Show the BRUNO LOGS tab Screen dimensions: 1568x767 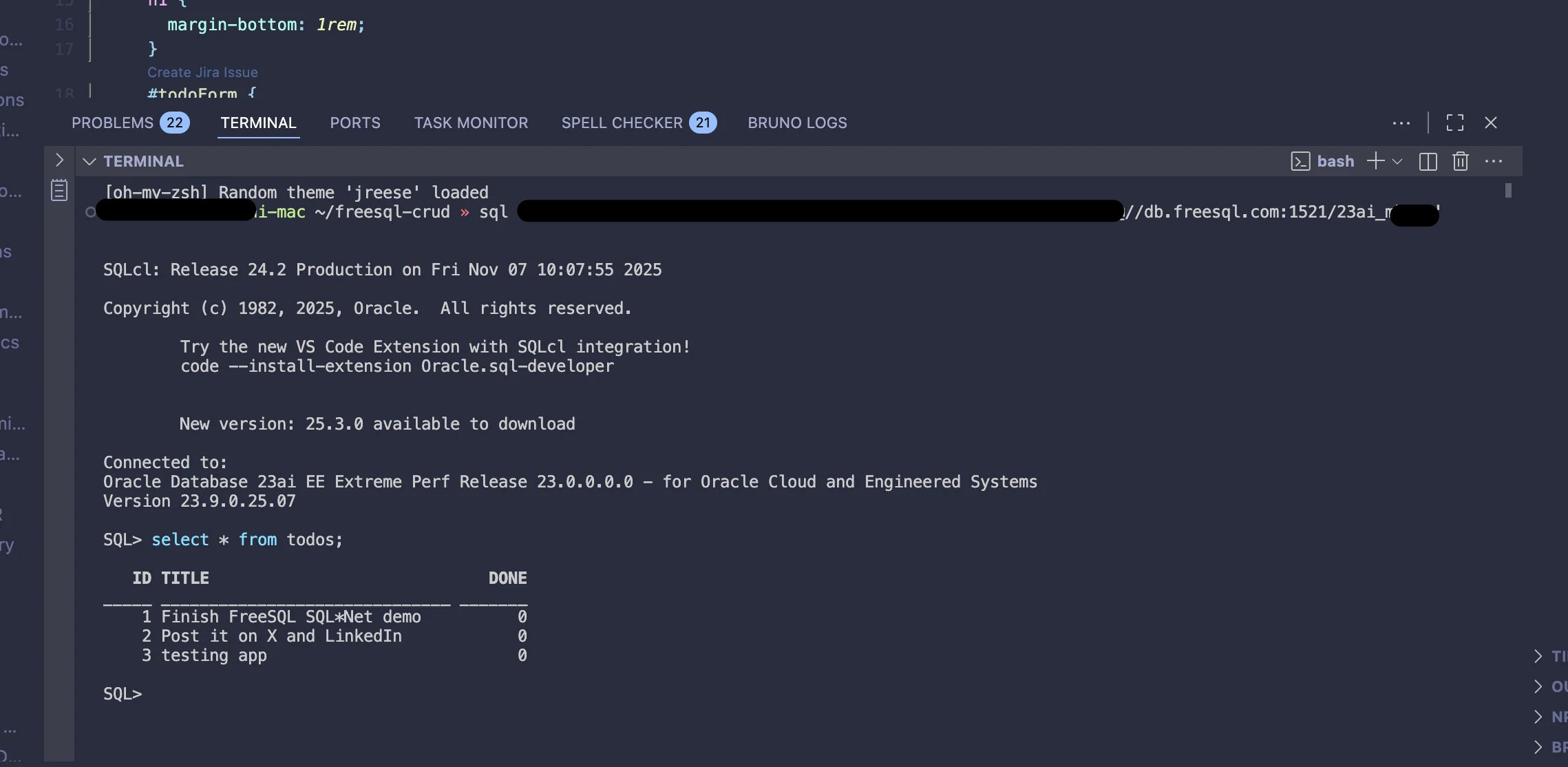click(x=797, y=123)
